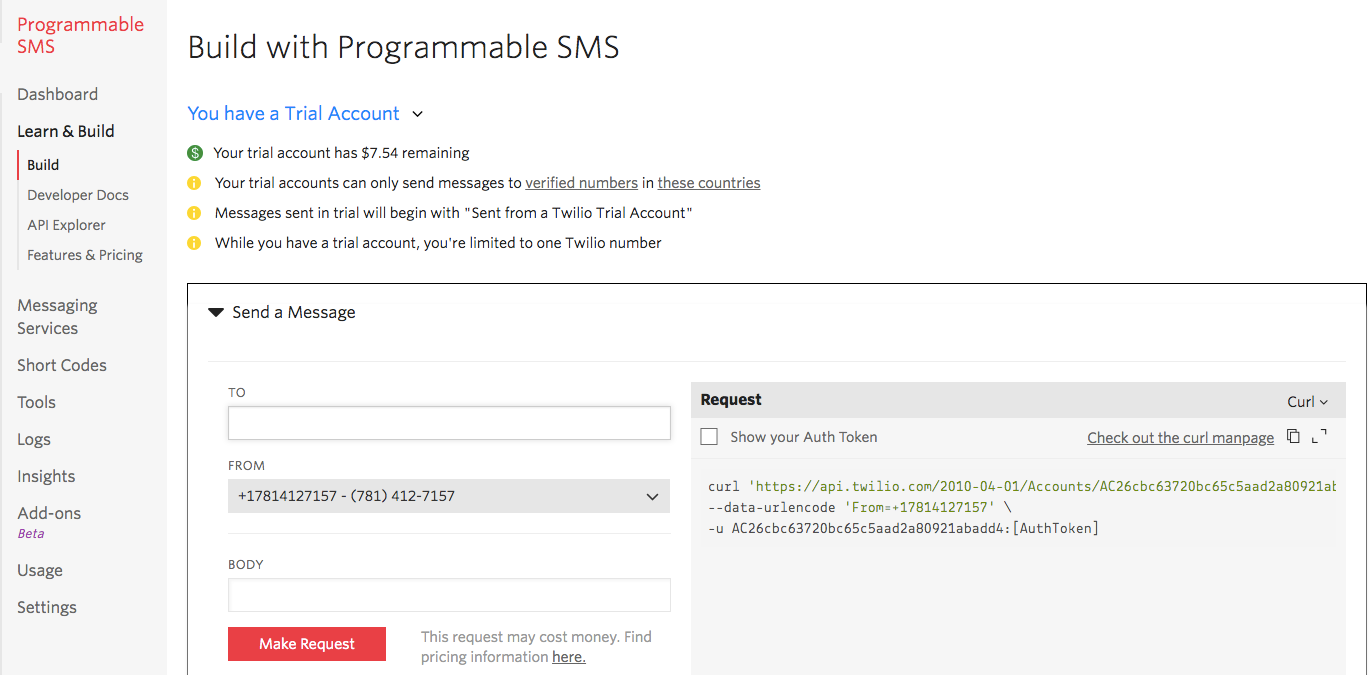Click info icon on trial message prefix line
The height and width of the screenshot is (675, 1370).
coord(194,212)
